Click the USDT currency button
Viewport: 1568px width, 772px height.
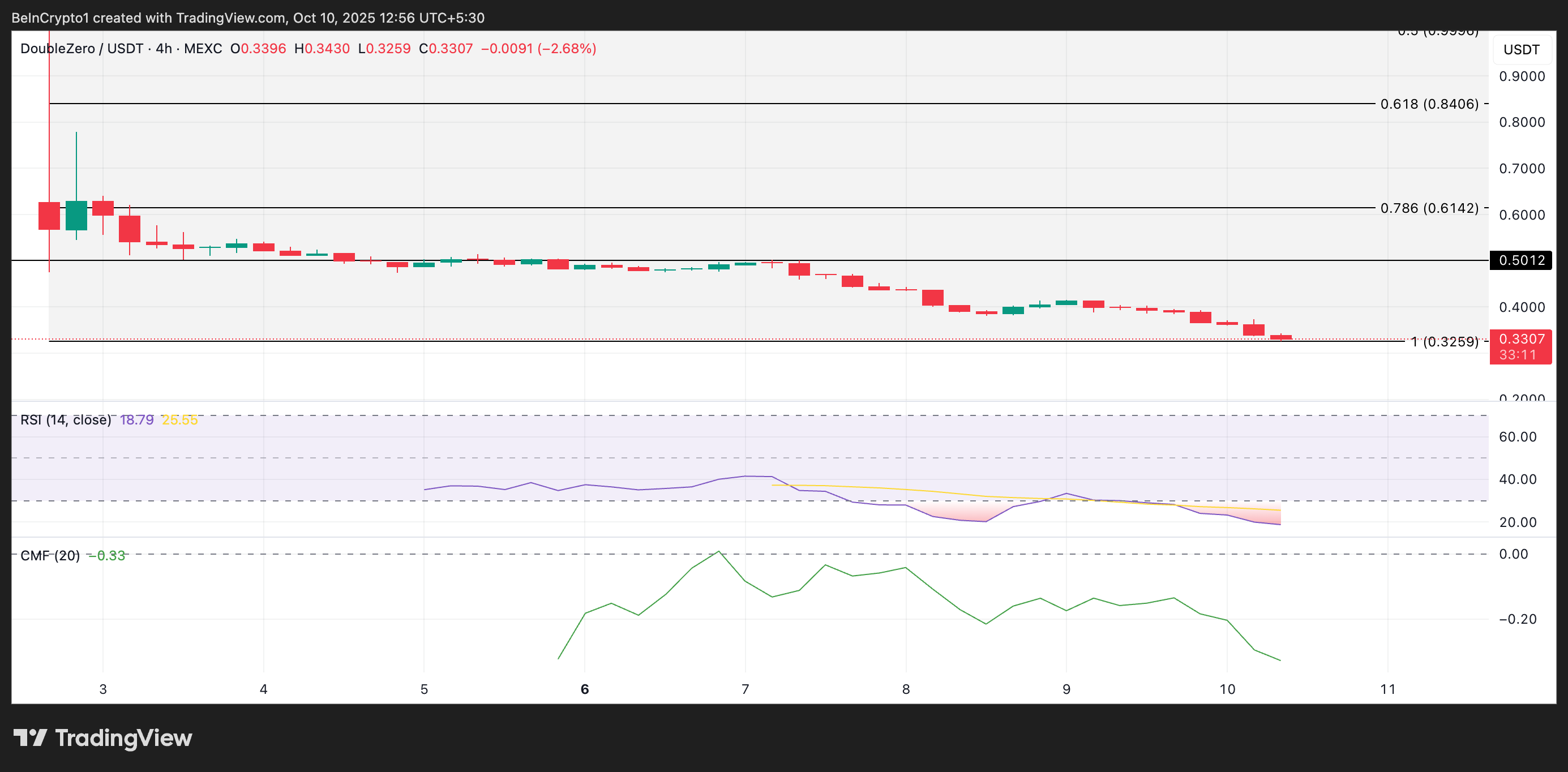(x=1521, y=49)
